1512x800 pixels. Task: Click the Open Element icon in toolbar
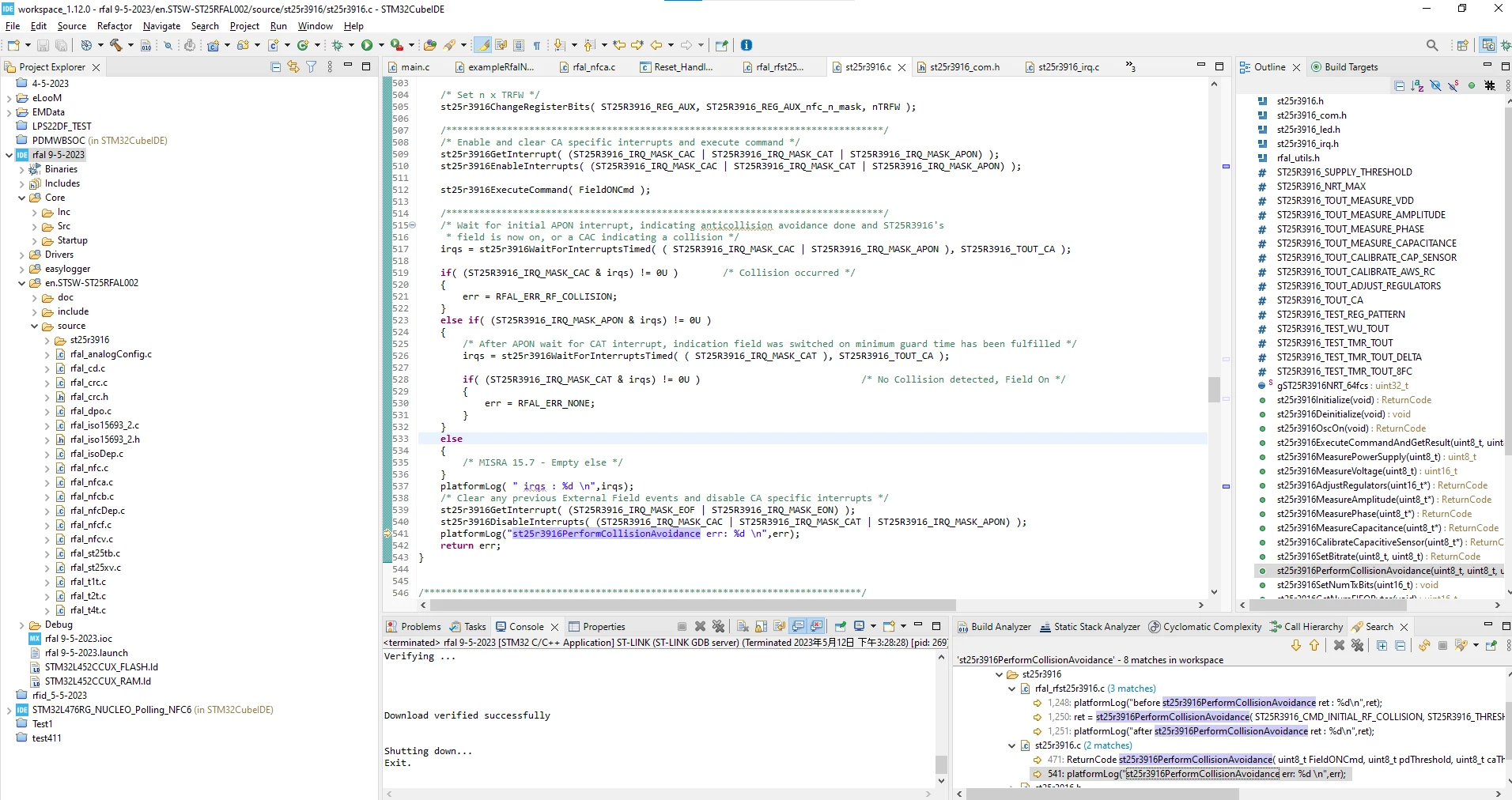[429, 45]
